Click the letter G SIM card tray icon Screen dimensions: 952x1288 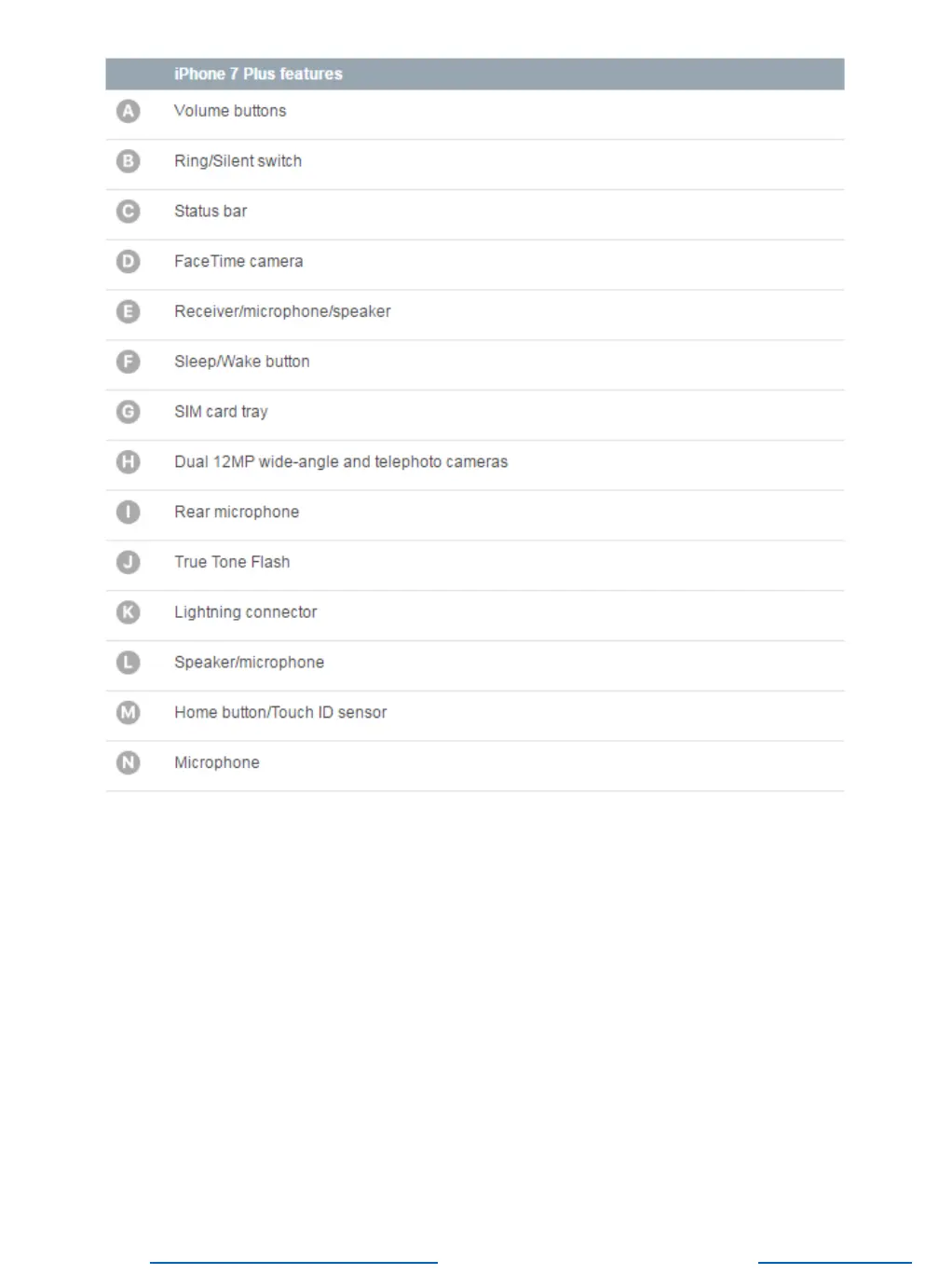coord(128,412)
